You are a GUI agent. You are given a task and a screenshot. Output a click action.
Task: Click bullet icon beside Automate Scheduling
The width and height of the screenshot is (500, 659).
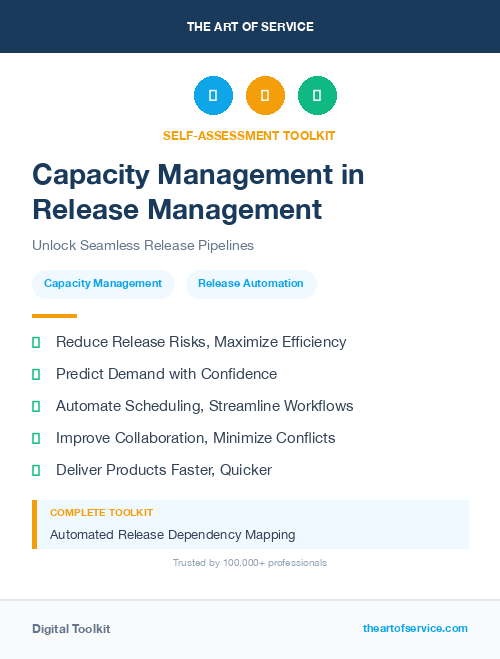[36, 406]
